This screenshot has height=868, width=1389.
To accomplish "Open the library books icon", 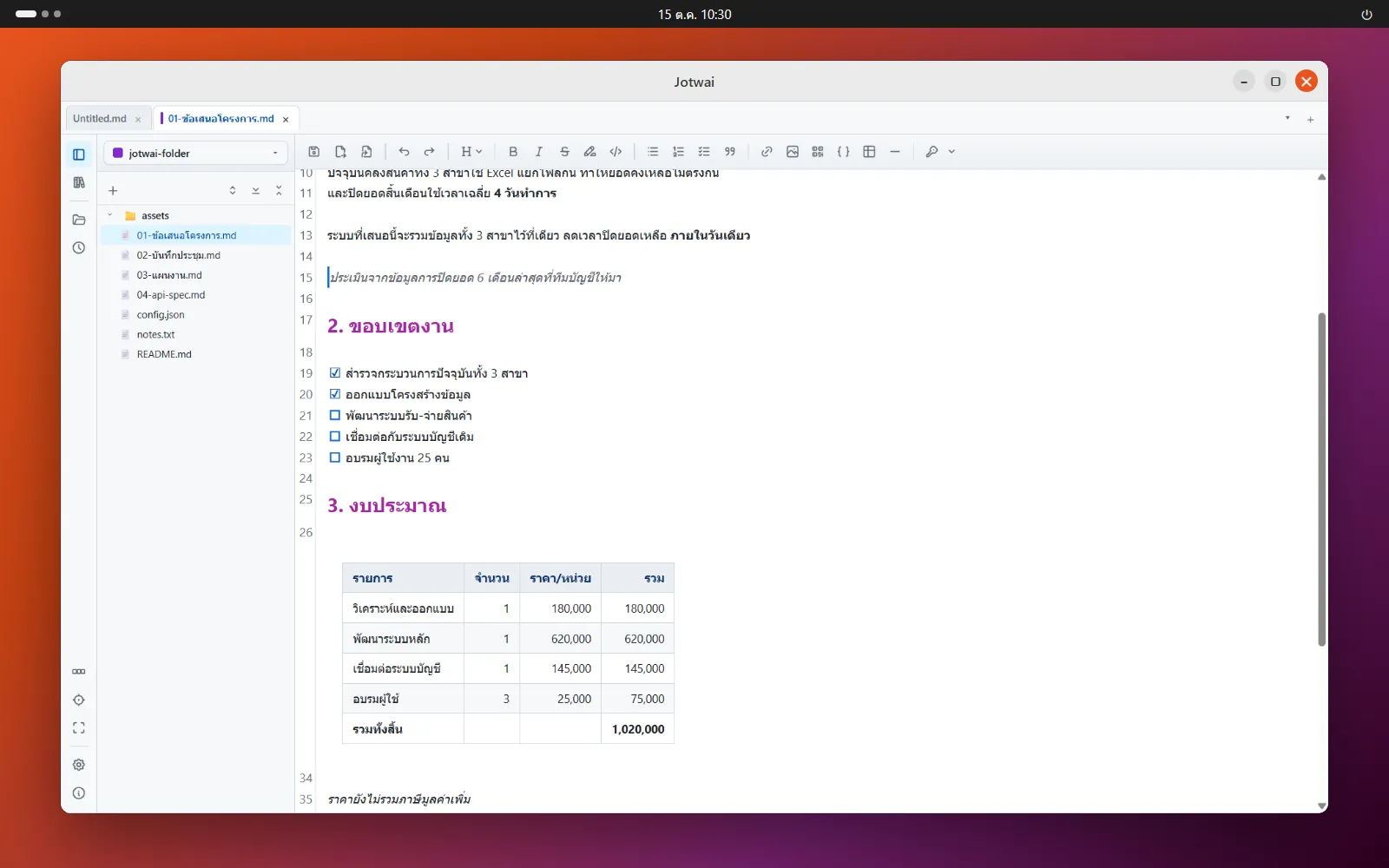I will (x=79, y=182).
